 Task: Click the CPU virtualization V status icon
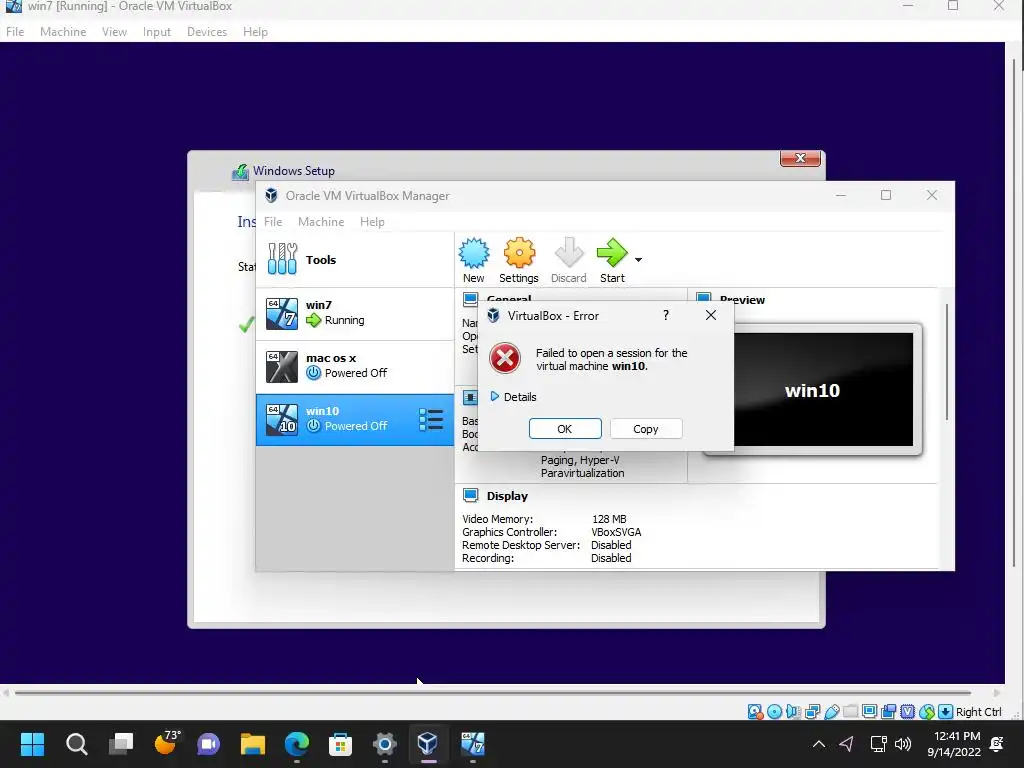[x=908, y=712]
